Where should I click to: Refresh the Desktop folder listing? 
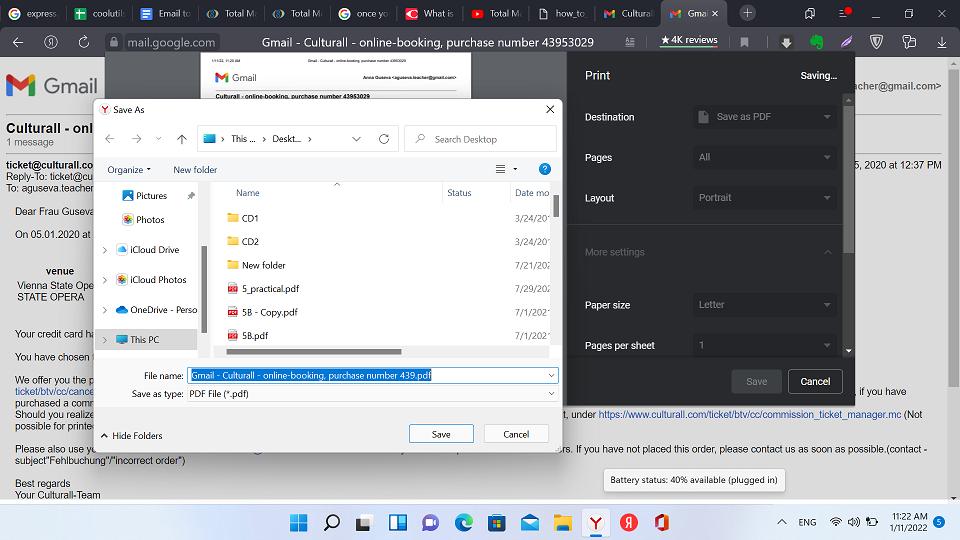pos(384,139)
